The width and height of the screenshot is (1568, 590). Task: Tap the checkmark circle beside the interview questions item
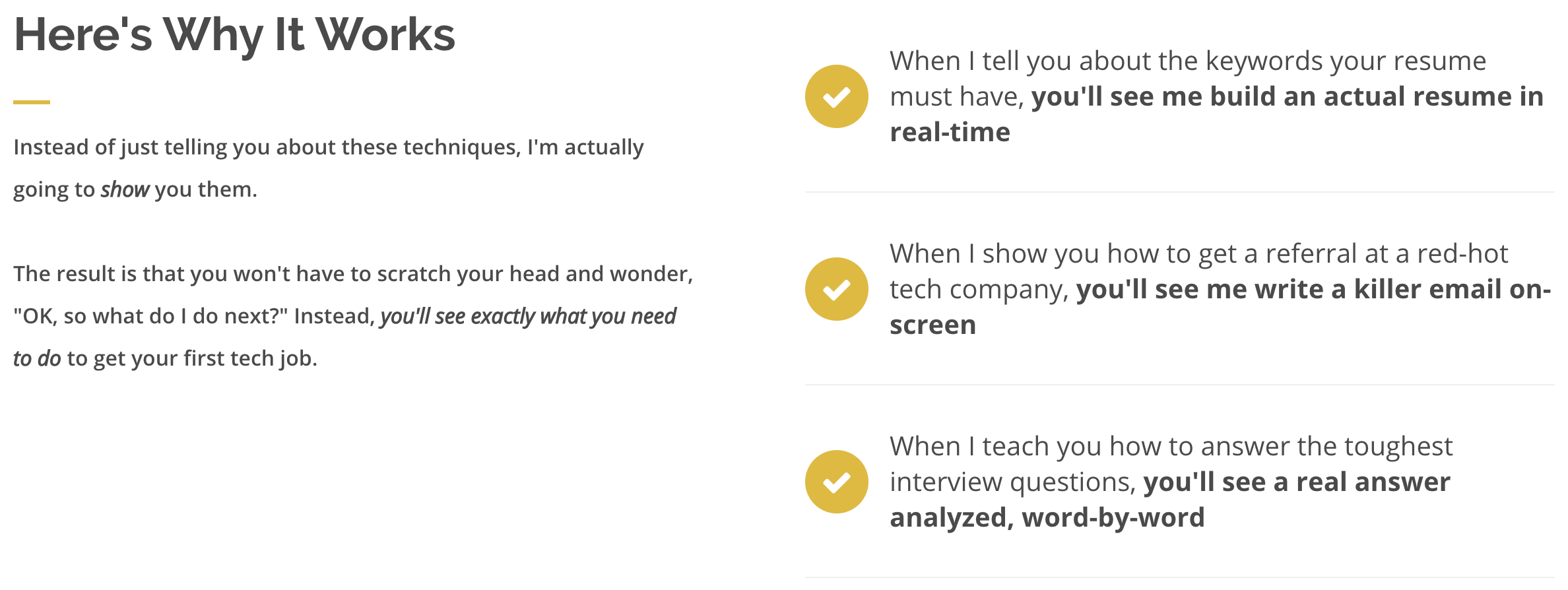(836, 482)
